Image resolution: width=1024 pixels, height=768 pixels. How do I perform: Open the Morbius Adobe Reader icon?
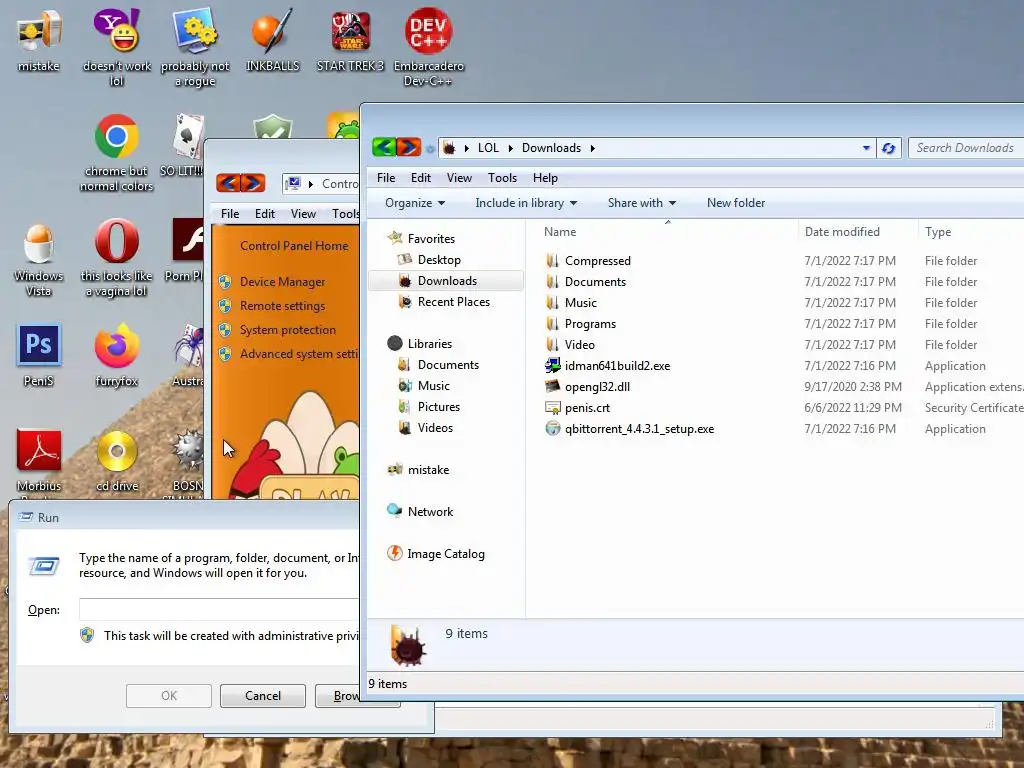coord(39,460)
